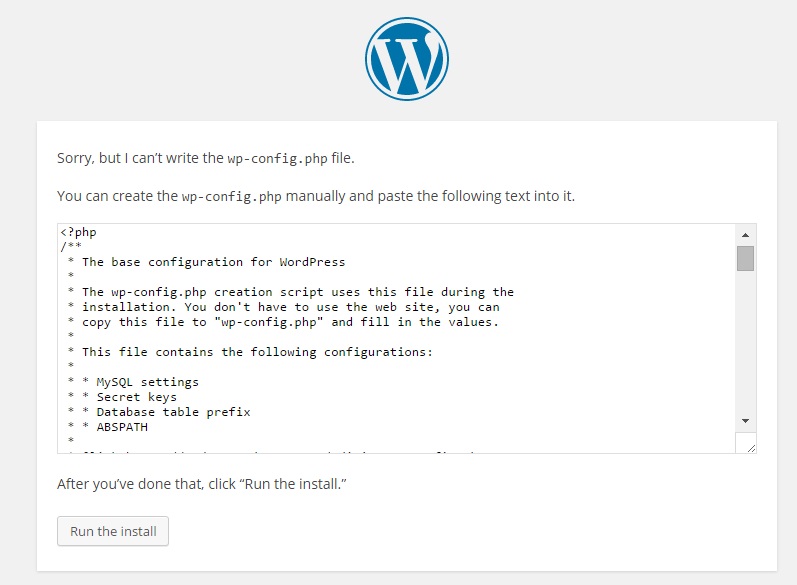Click the 'installation. You don't have to use' line

(291, 307)
